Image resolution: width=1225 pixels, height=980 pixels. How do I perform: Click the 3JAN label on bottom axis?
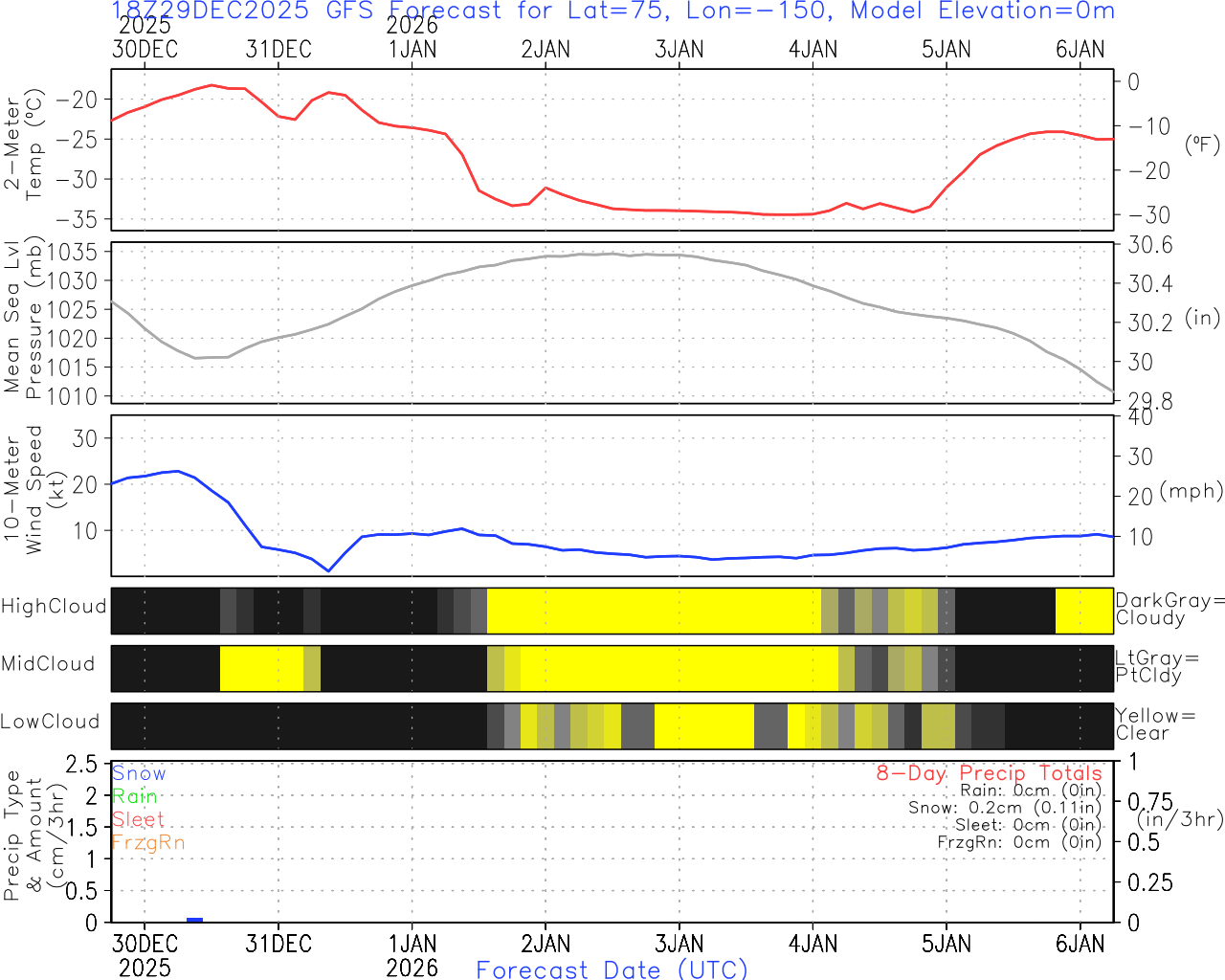(679, 944)
